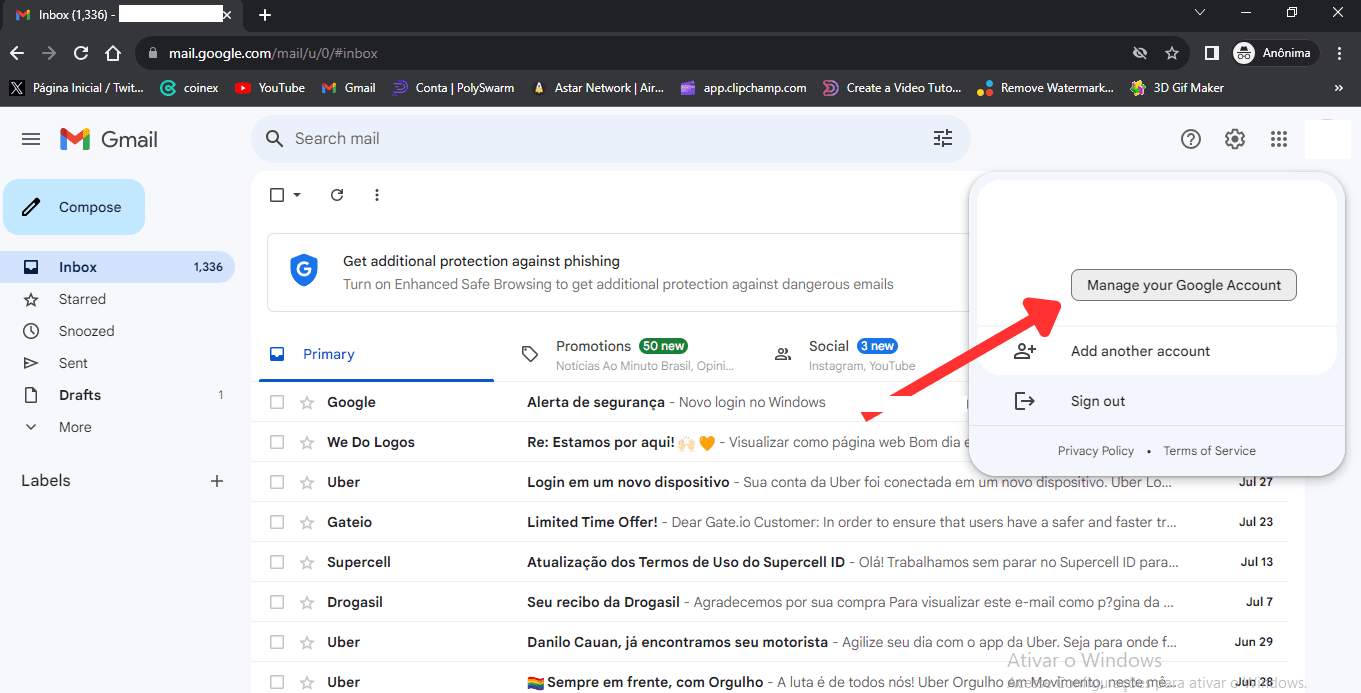Screen dimensions: 1361x693
Task: Select the Login em um novo dispositivo email checkbox
Action: (277, 482)
